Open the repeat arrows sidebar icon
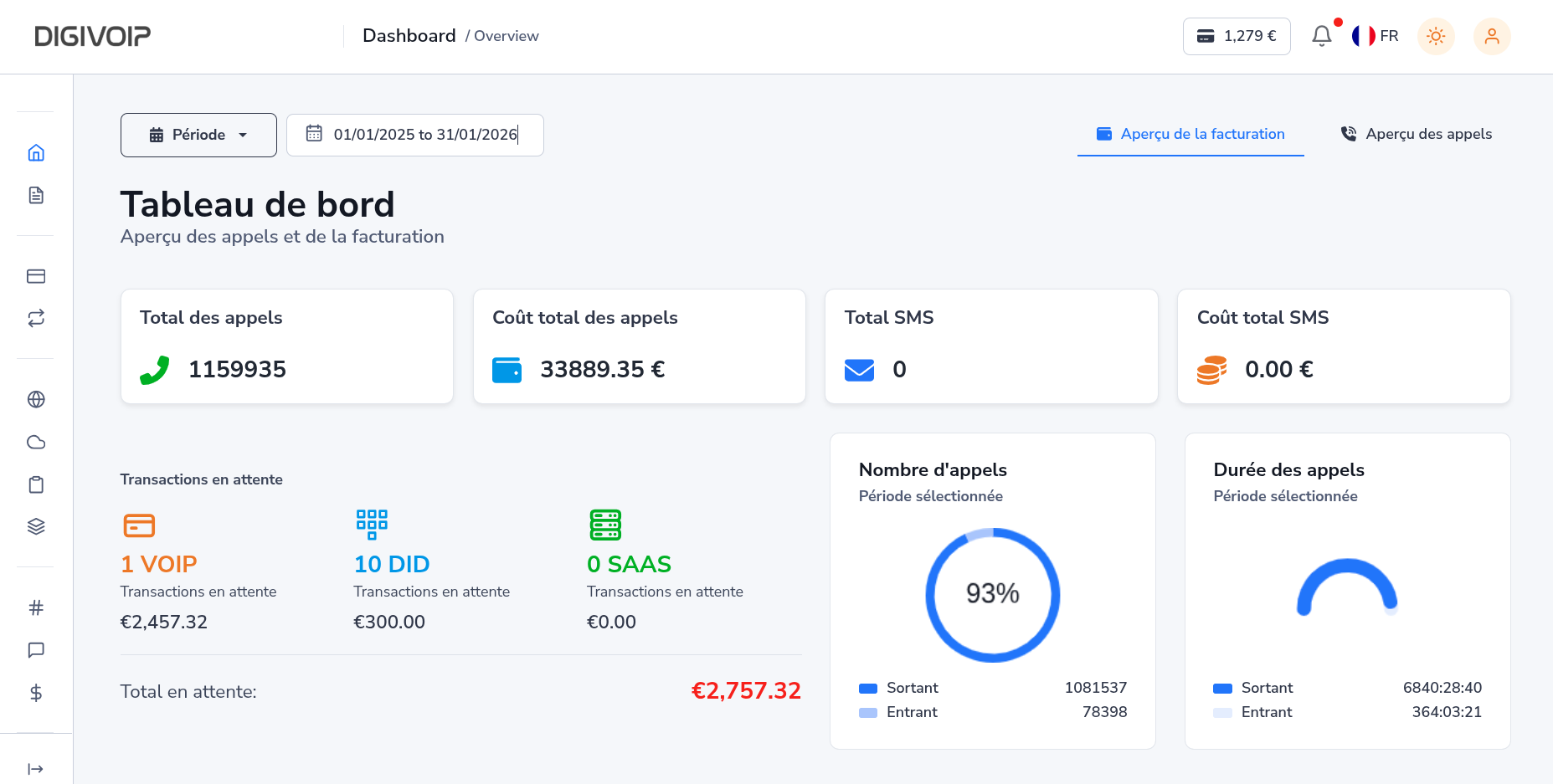1553x784 pixels. coord(36,318)
